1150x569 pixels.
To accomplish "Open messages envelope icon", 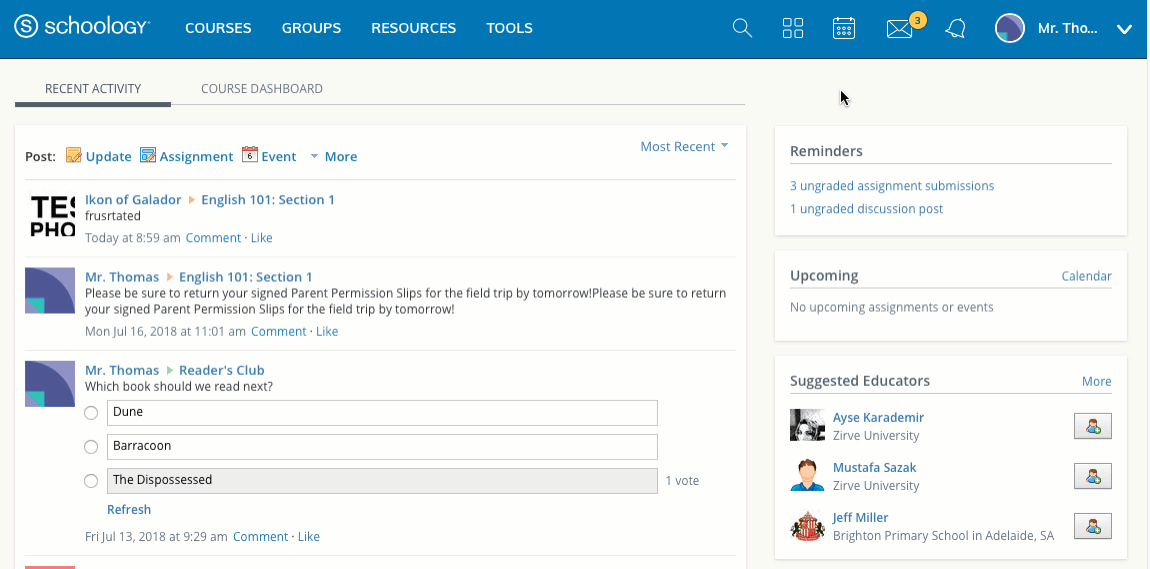I will (x=899, y=29).
